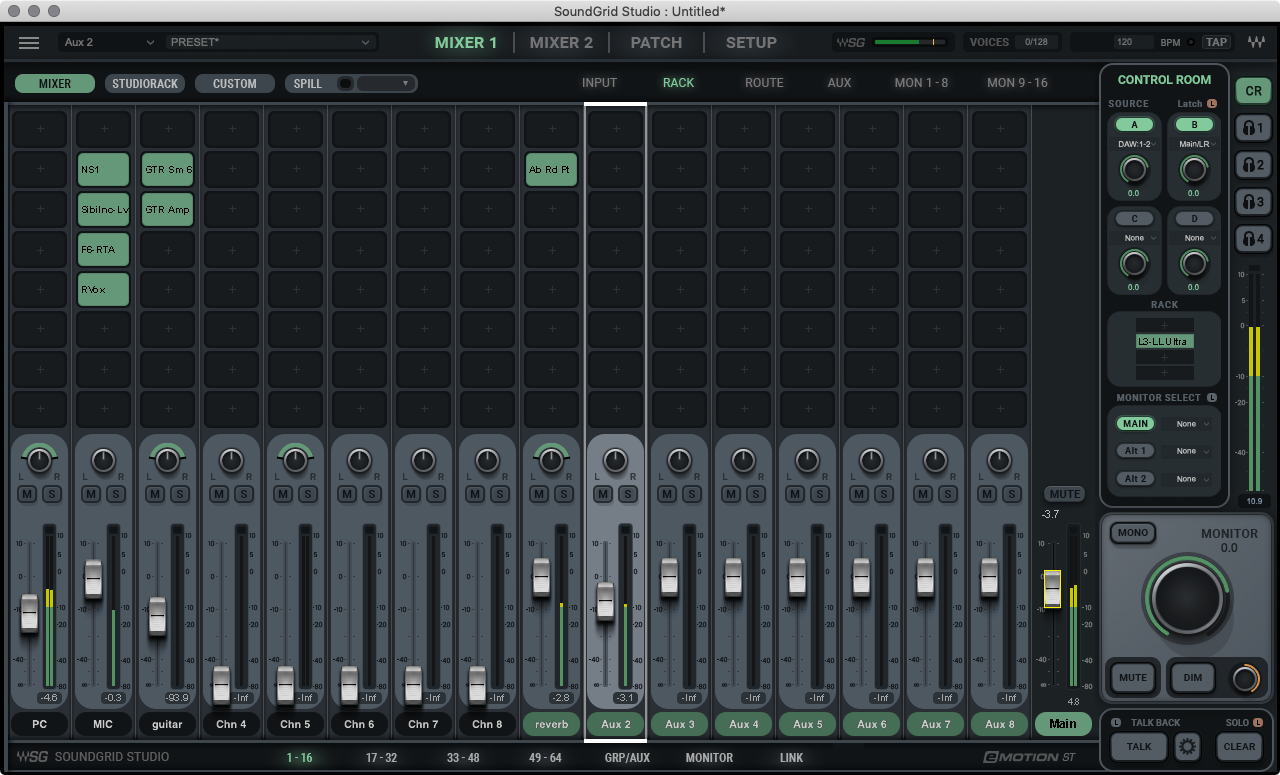The width and height of the screenshot is (1280, 775).
Task: Open the Waves logo icon menu
Action: (x=1256, y=43)
